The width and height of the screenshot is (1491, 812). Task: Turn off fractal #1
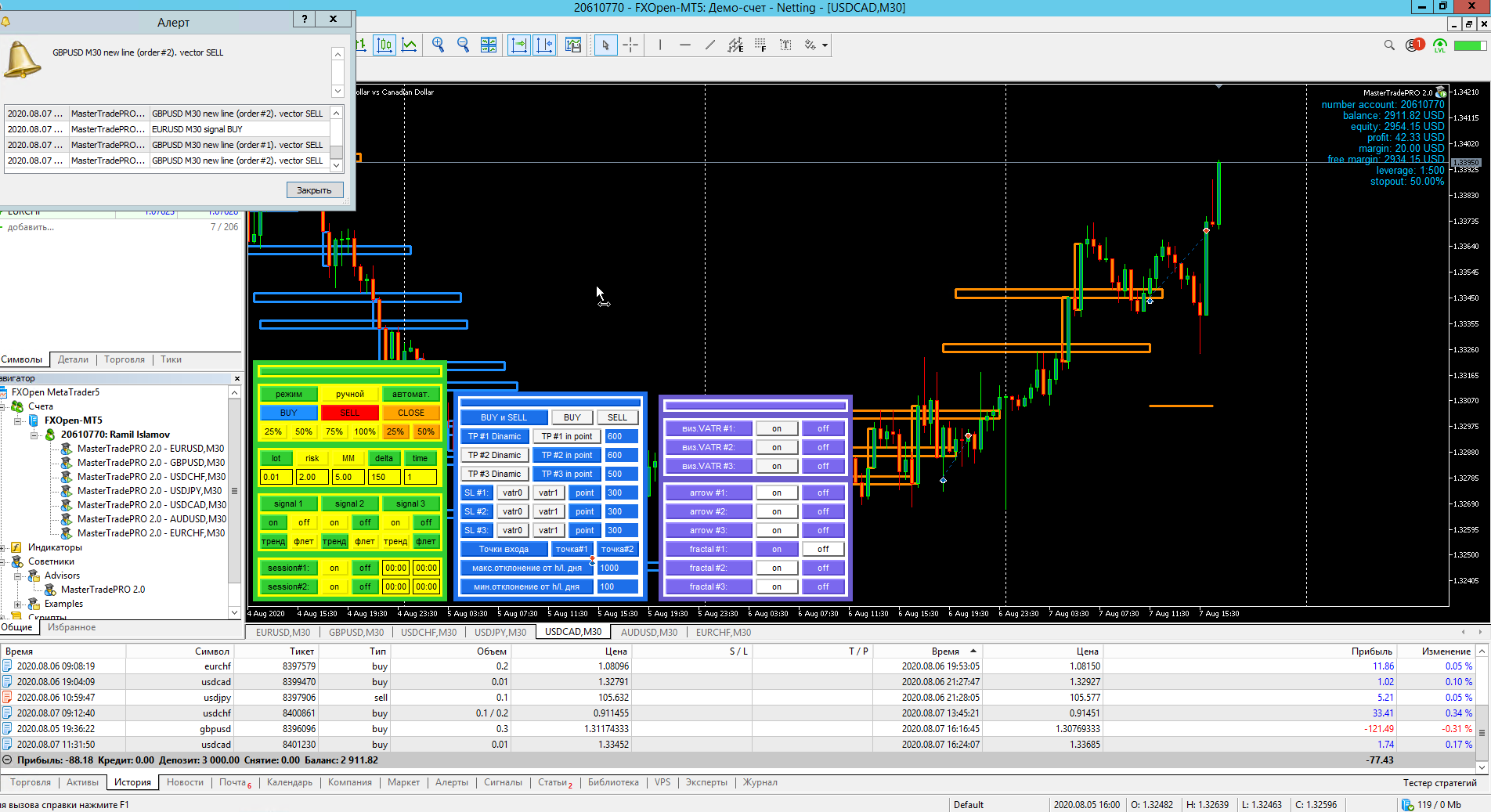pos(822,549)
